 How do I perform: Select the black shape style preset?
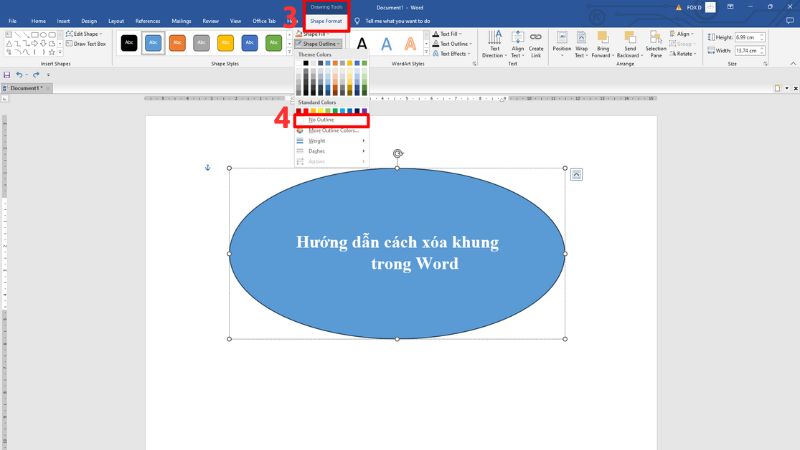click(128, 42)
